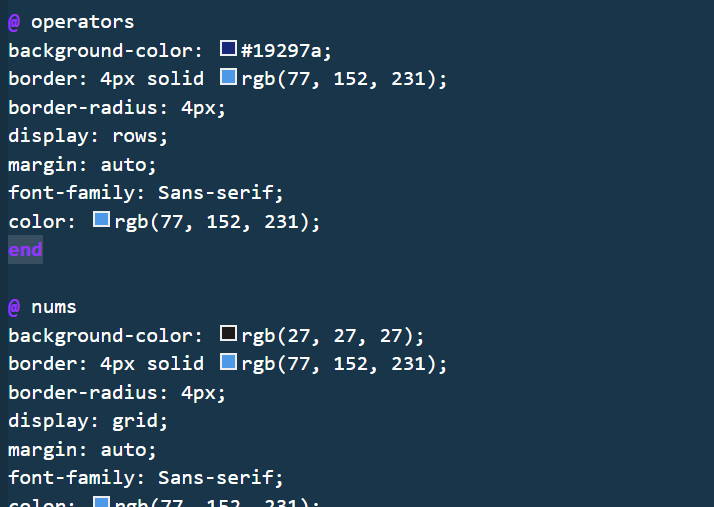
Task: Click the "@" symbol before operators
Action: point(14,21)
